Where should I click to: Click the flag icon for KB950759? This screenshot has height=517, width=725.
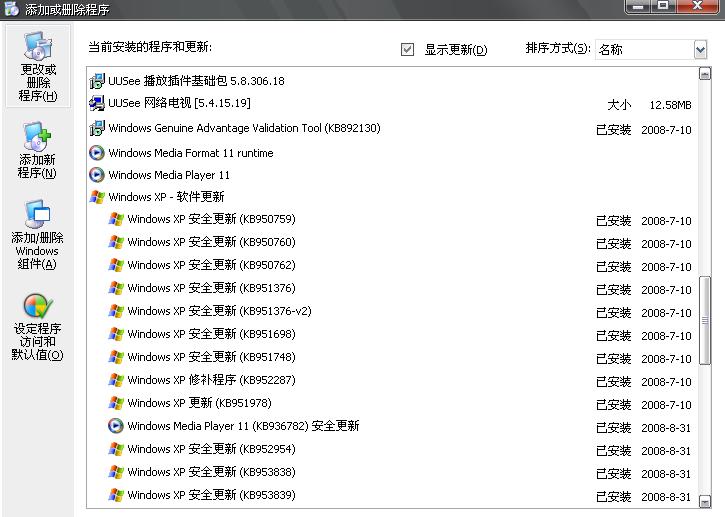pos(116,219)
